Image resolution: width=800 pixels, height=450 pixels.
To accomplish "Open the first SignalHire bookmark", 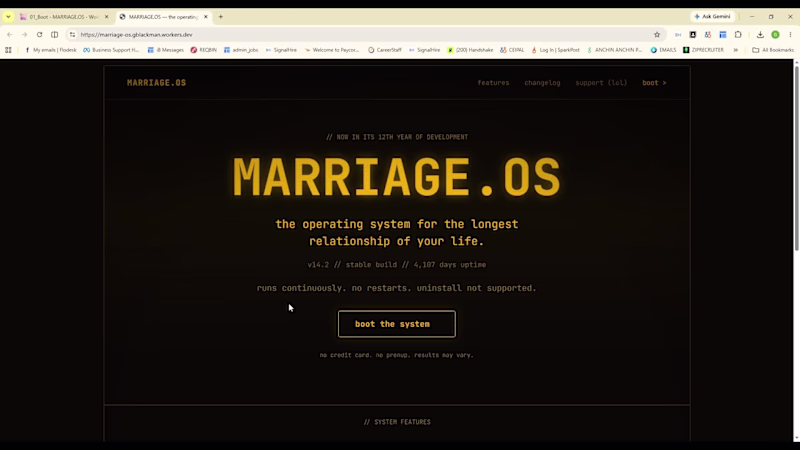I will 281,50.
